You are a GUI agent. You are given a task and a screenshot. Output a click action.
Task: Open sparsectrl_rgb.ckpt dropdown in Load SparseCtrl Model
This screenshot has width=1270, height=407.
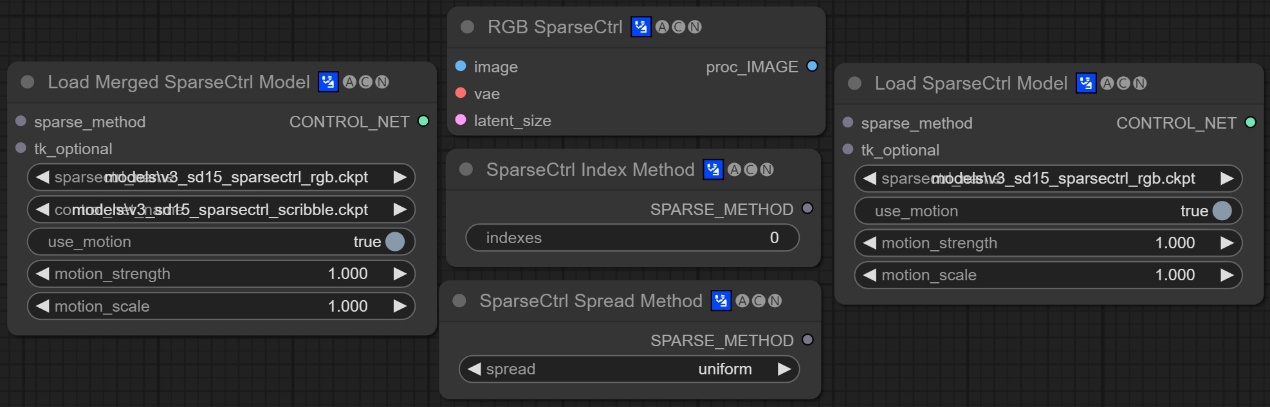pos(1048,179)
